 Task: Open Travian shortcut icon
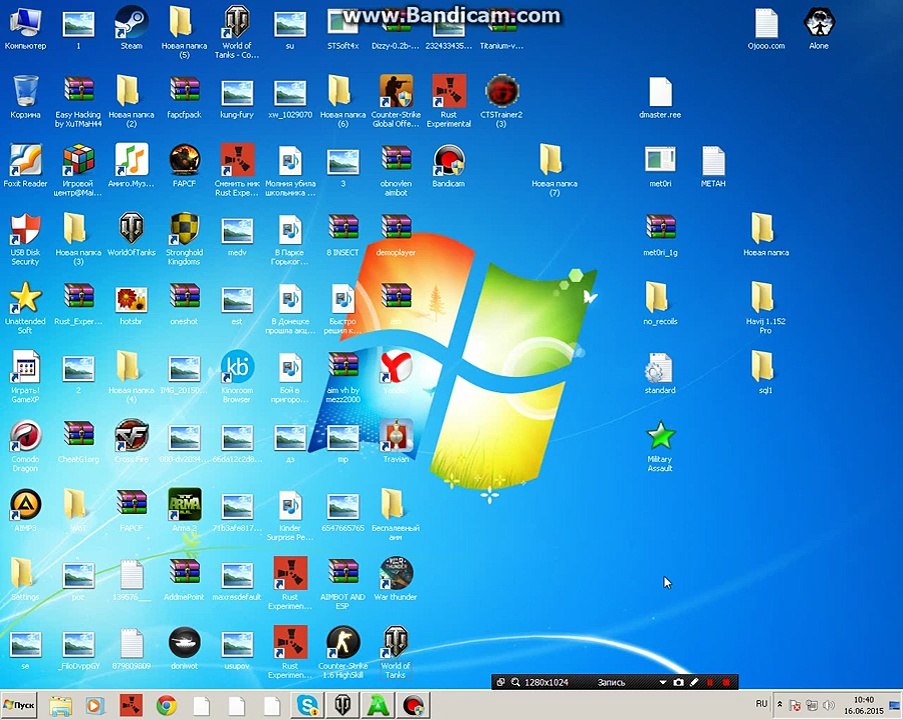tap(396, 442)
